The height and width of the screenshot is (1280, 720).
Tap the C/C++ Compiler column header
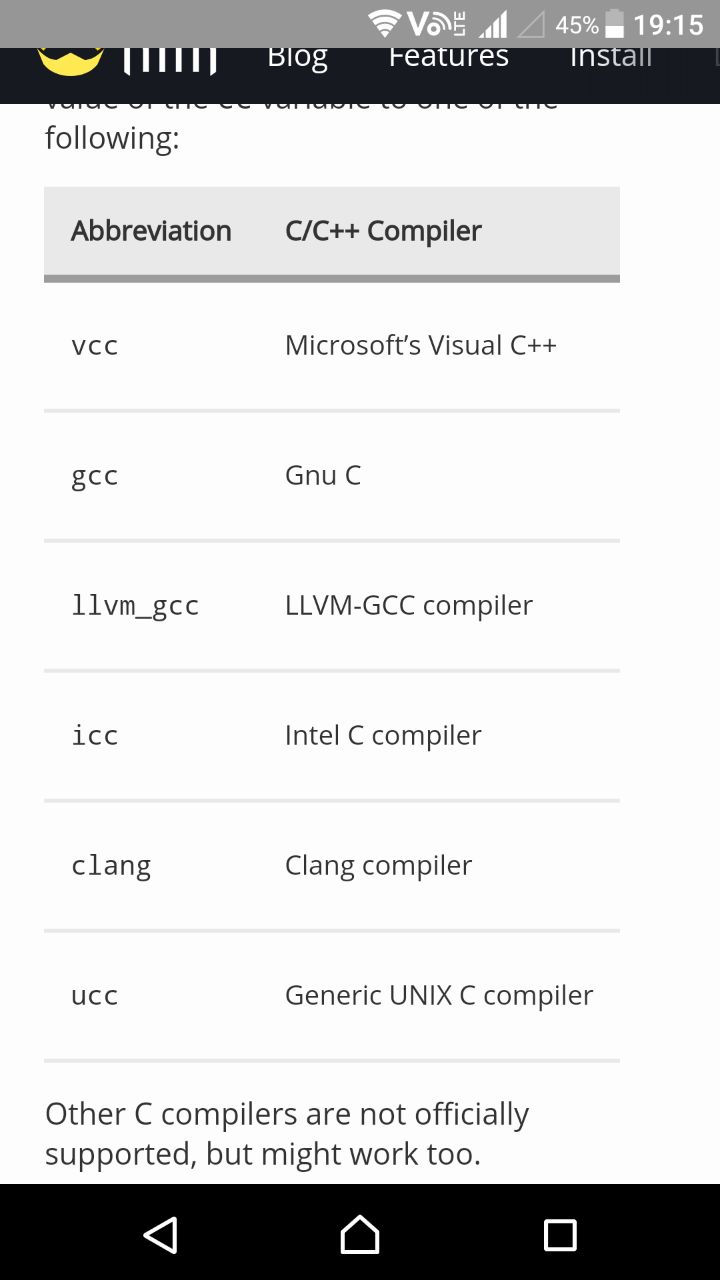click(383, 231)
